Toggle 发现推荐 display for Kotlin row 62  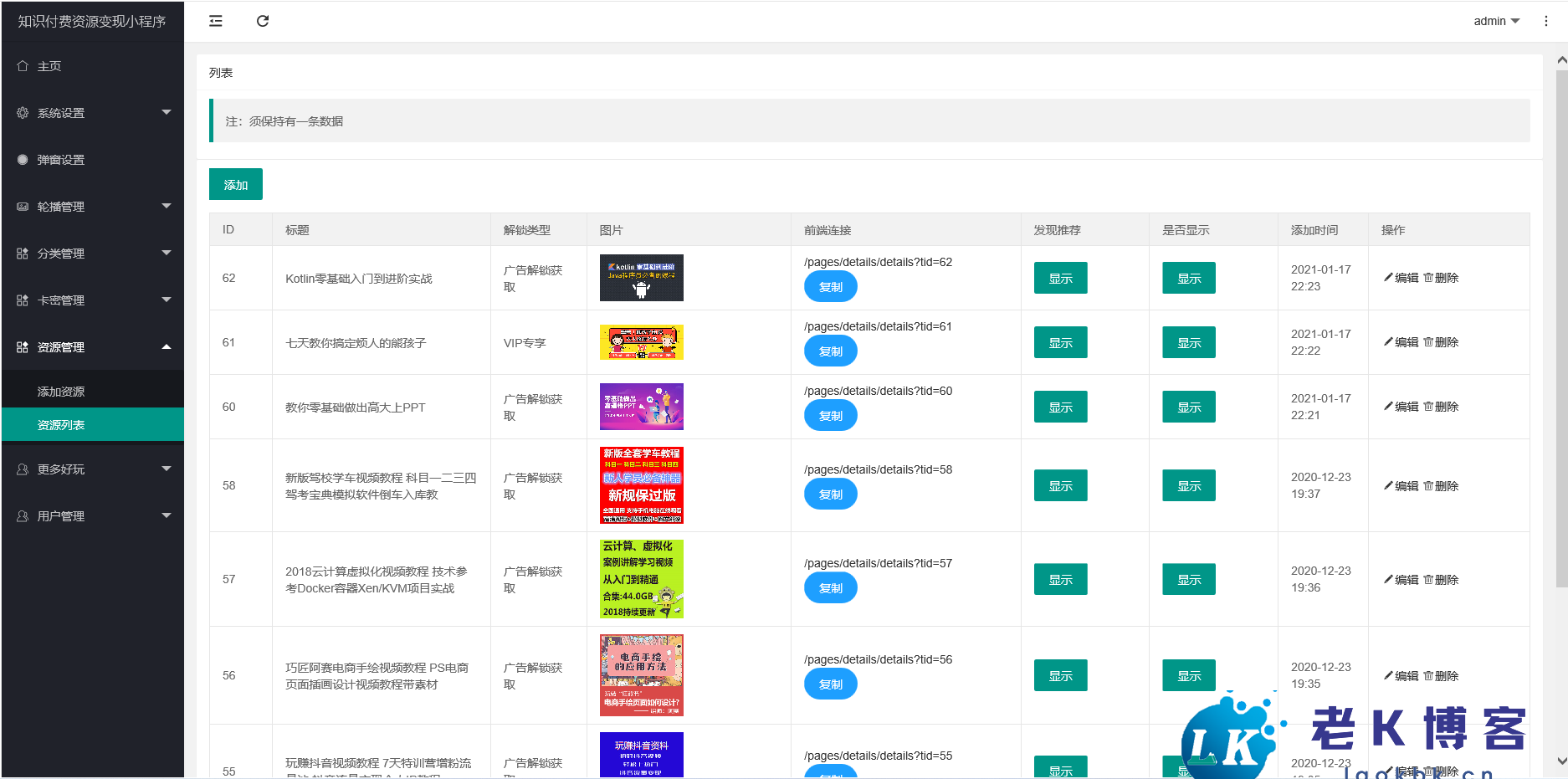click(x=1060, y=279)
